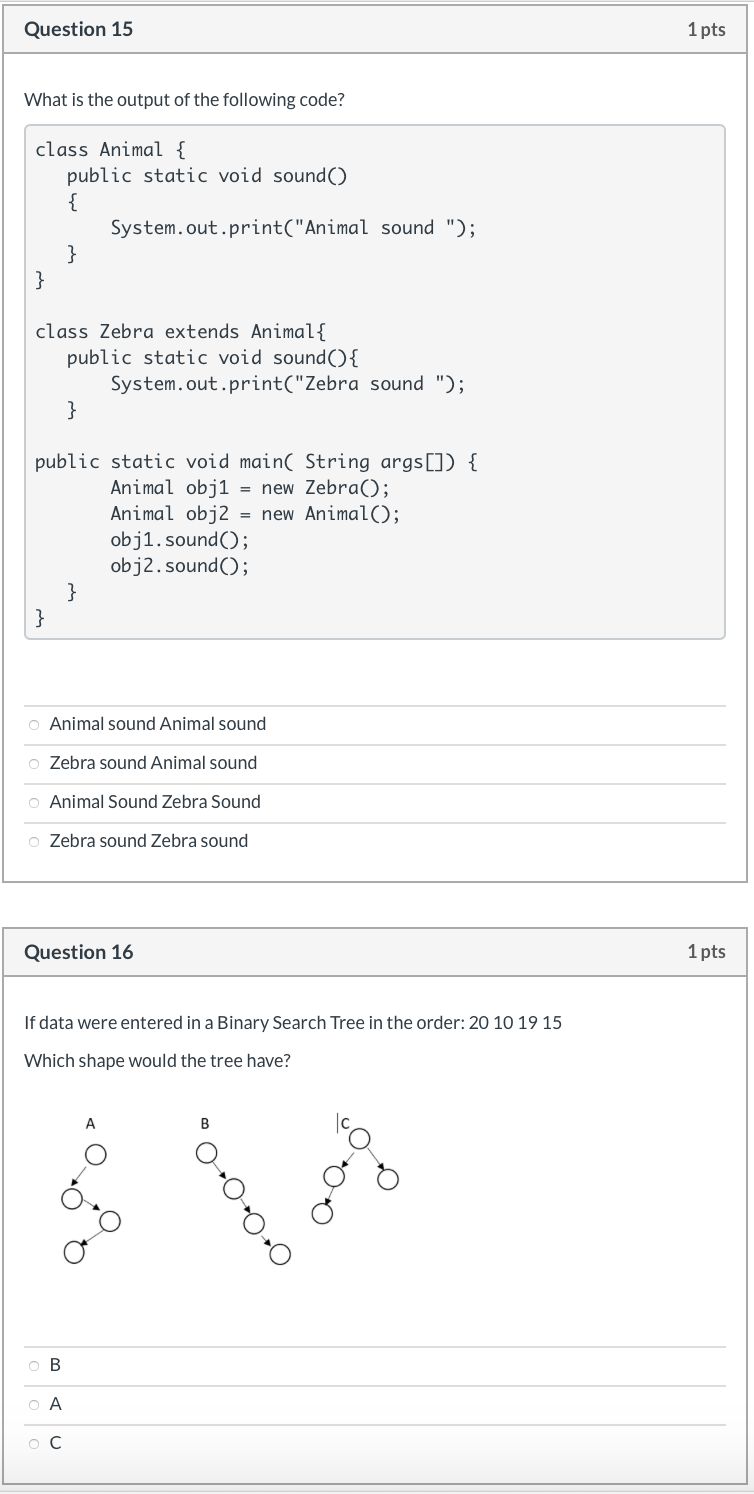This screenshot has width=754, height=1494.
Task: Select radio button B in Question 16
Action: (34, 1365)
